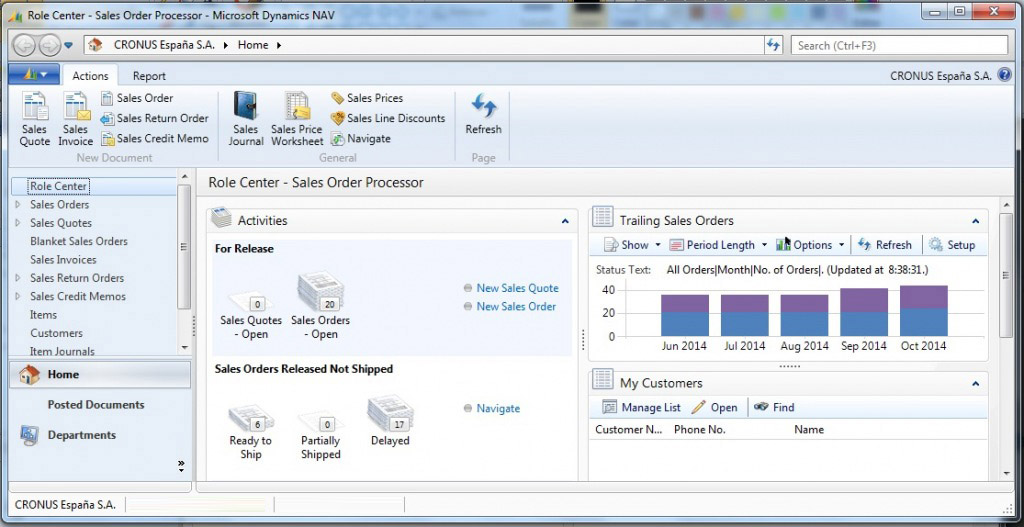Create a new Sales Return Order
The width and height of the screenshot is (1024, 527).
(155, 118)
